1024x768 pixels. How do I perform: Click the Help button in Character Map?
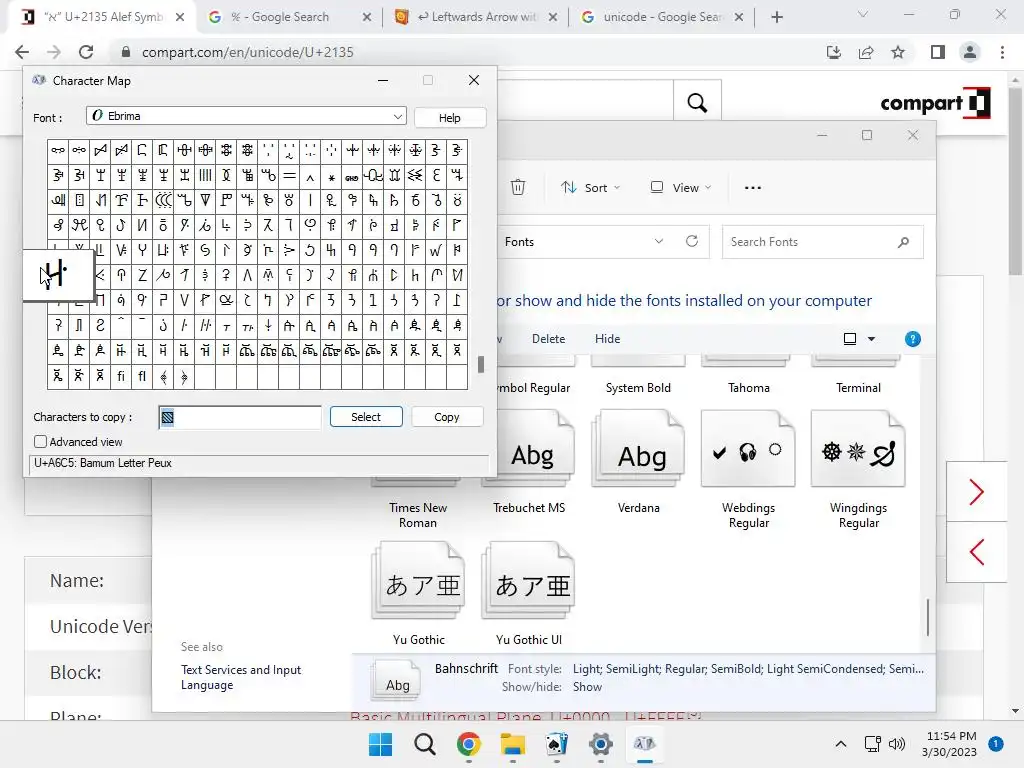[449, 118]
